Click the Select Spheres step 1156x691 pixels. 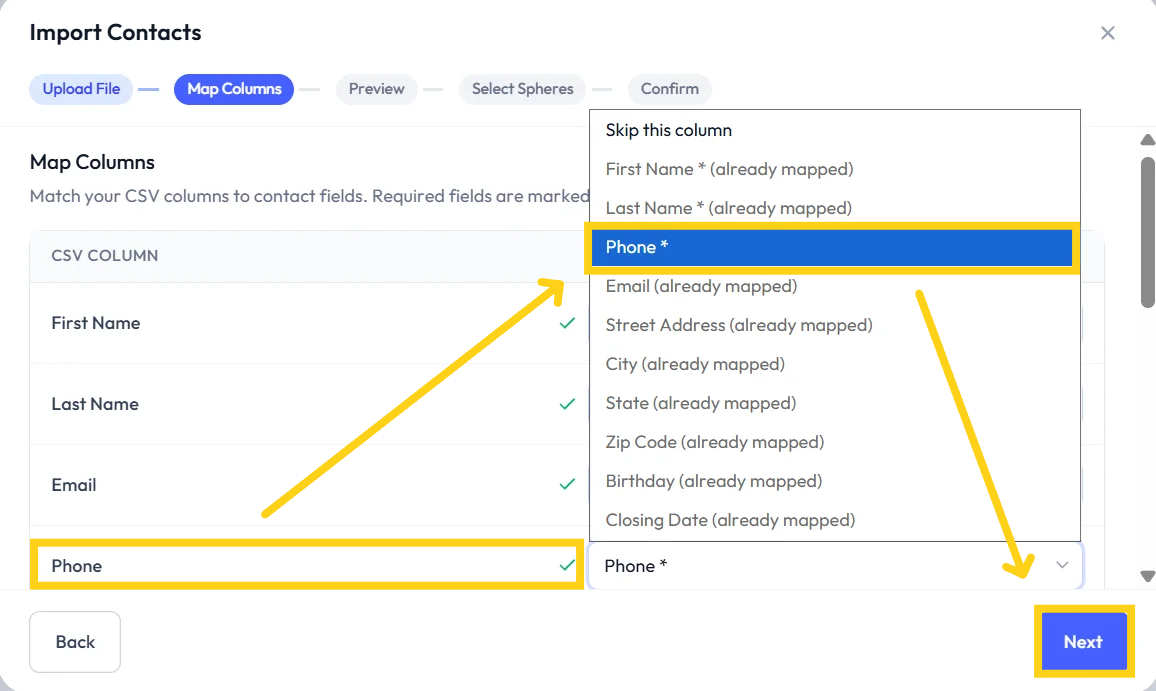pyautogui.click(x=522, y=89)
